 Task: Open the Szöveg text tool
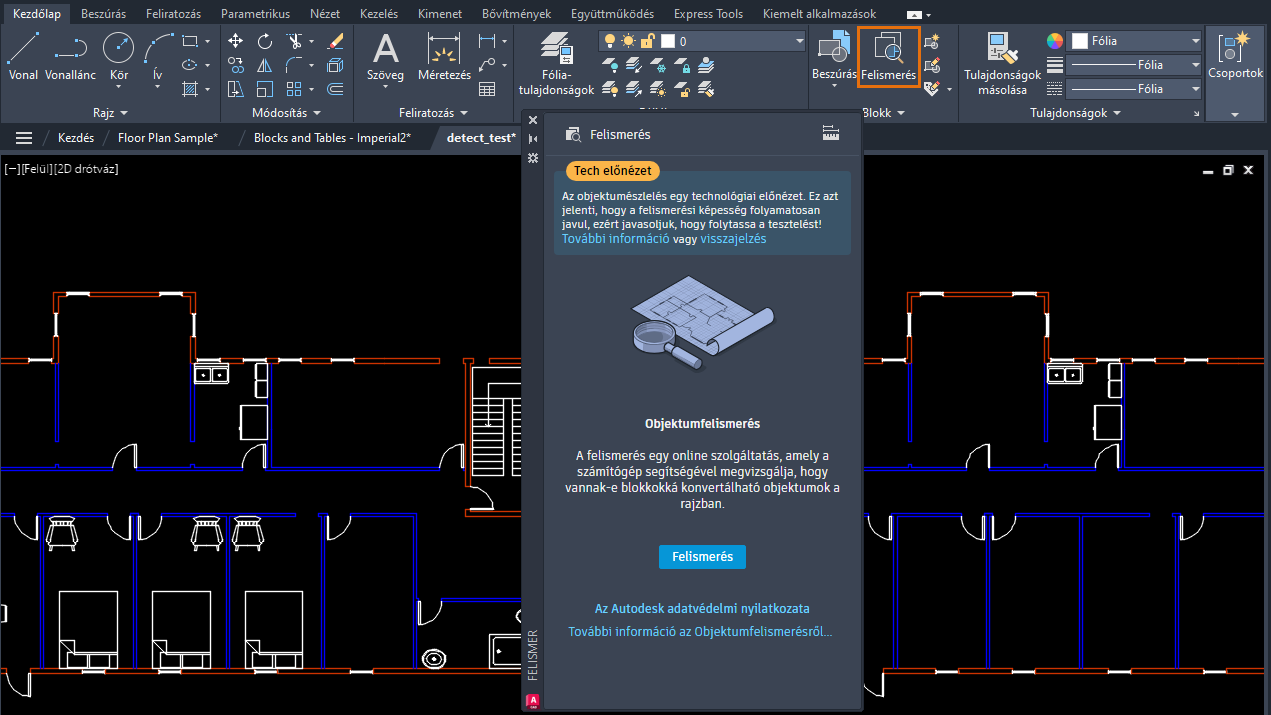coord(386,56)
